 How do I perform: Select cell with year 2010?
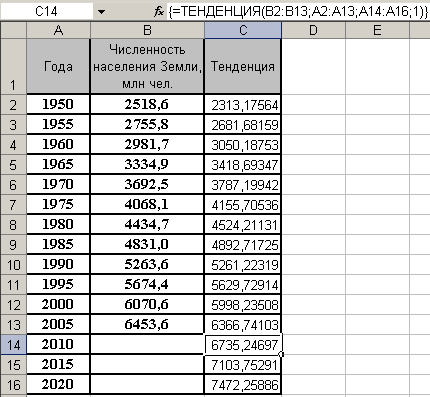[x=58, y=345]
